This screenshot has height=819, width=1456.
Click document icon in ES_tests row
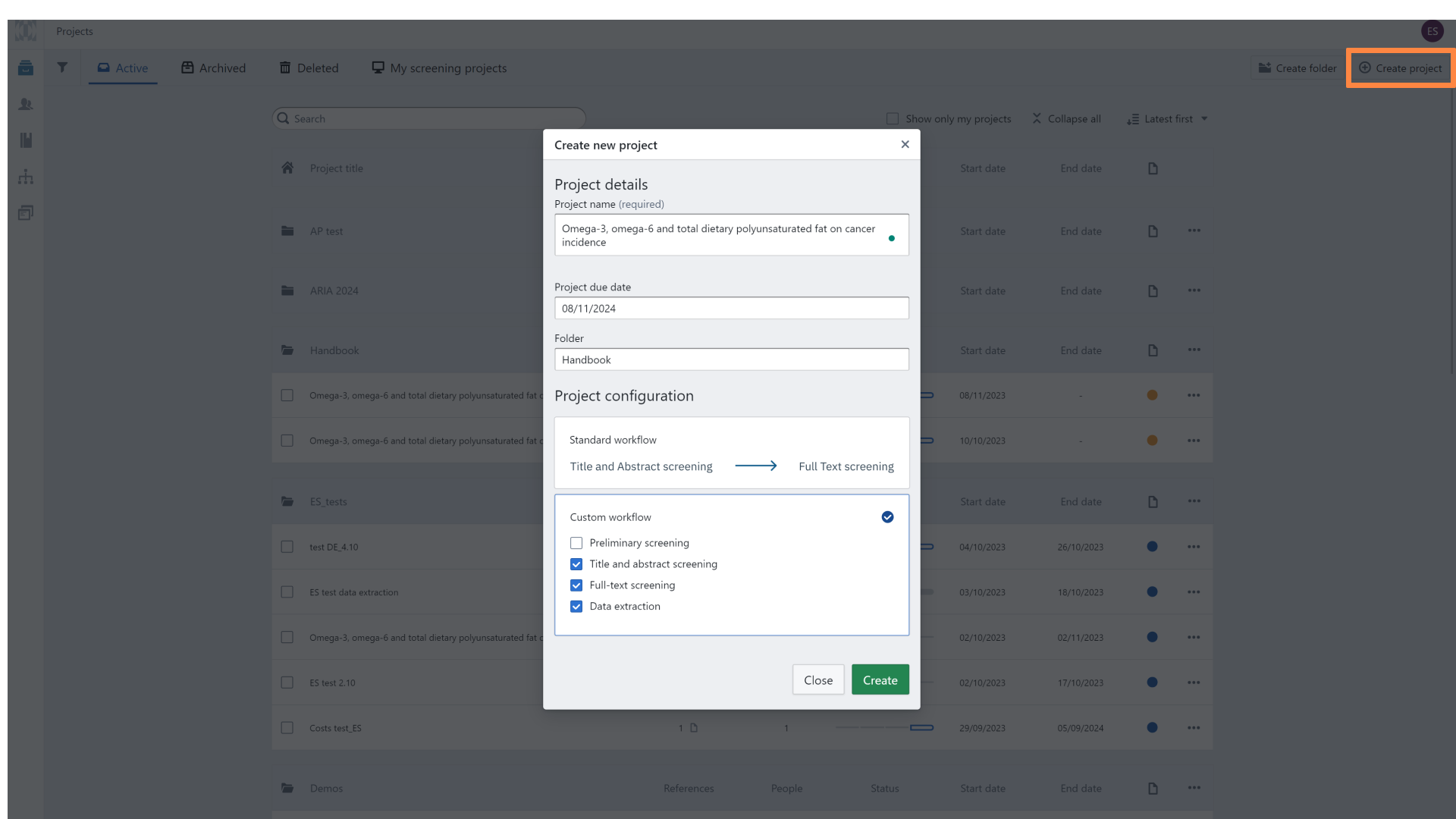pyautogui.click(x=1153, y=502)
